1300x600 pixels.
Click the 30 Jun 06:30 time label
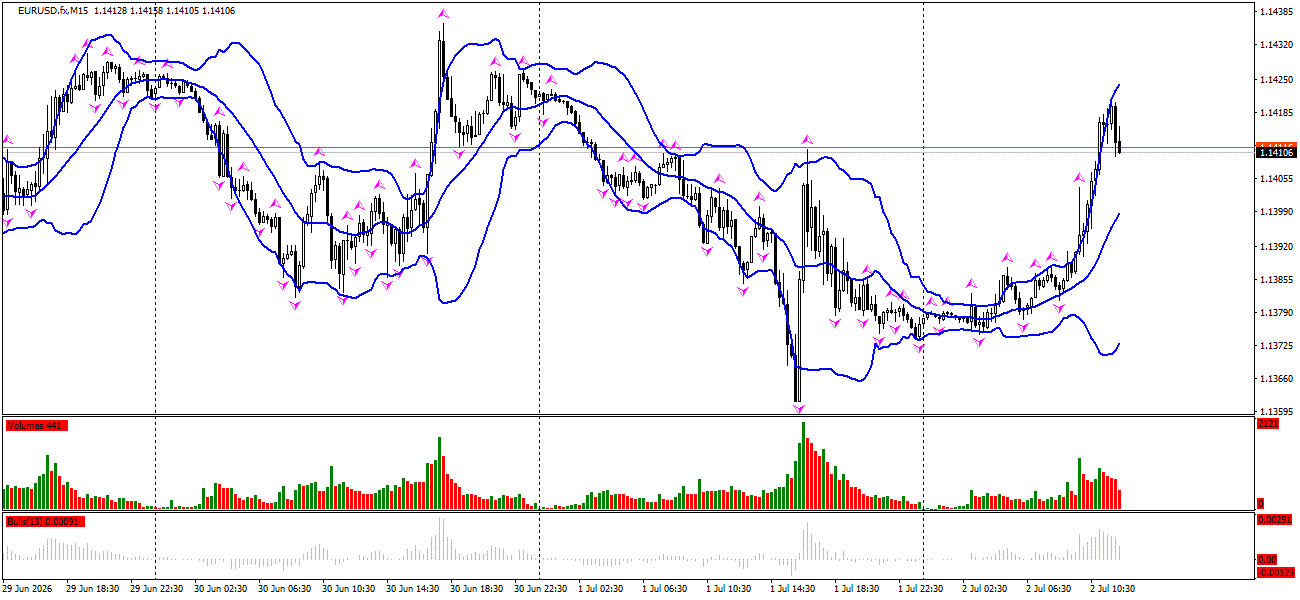[x=285, y=589]
